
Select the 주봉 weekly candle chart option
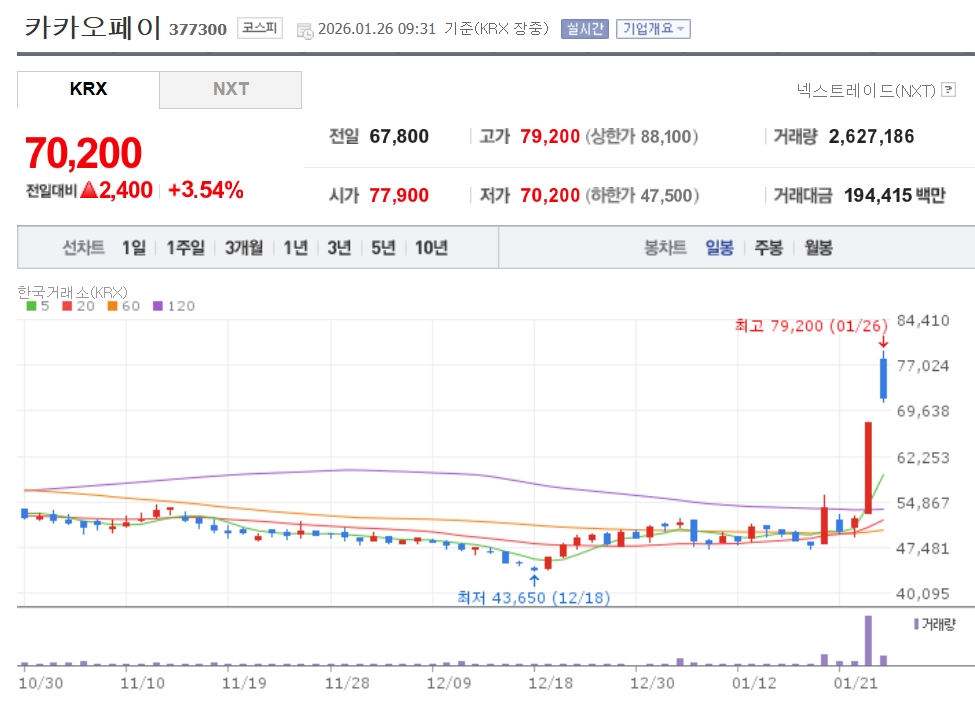point(768,248)
